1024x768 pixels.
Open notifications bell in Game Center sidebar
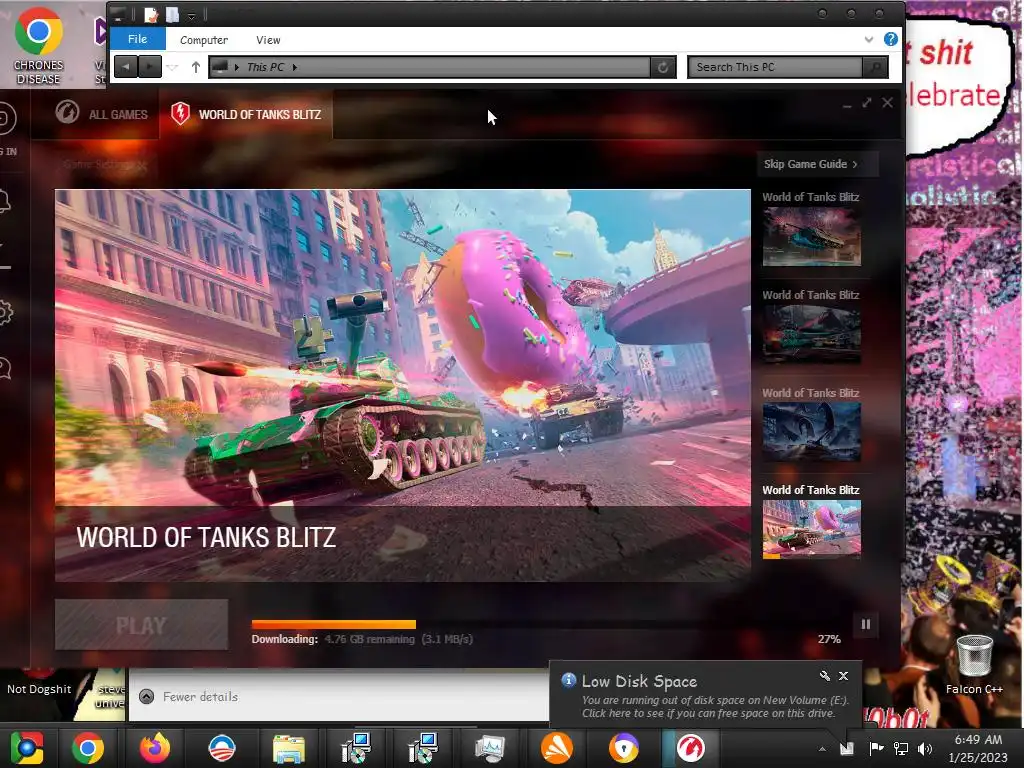pyautogui.click(x=5, y=201)
